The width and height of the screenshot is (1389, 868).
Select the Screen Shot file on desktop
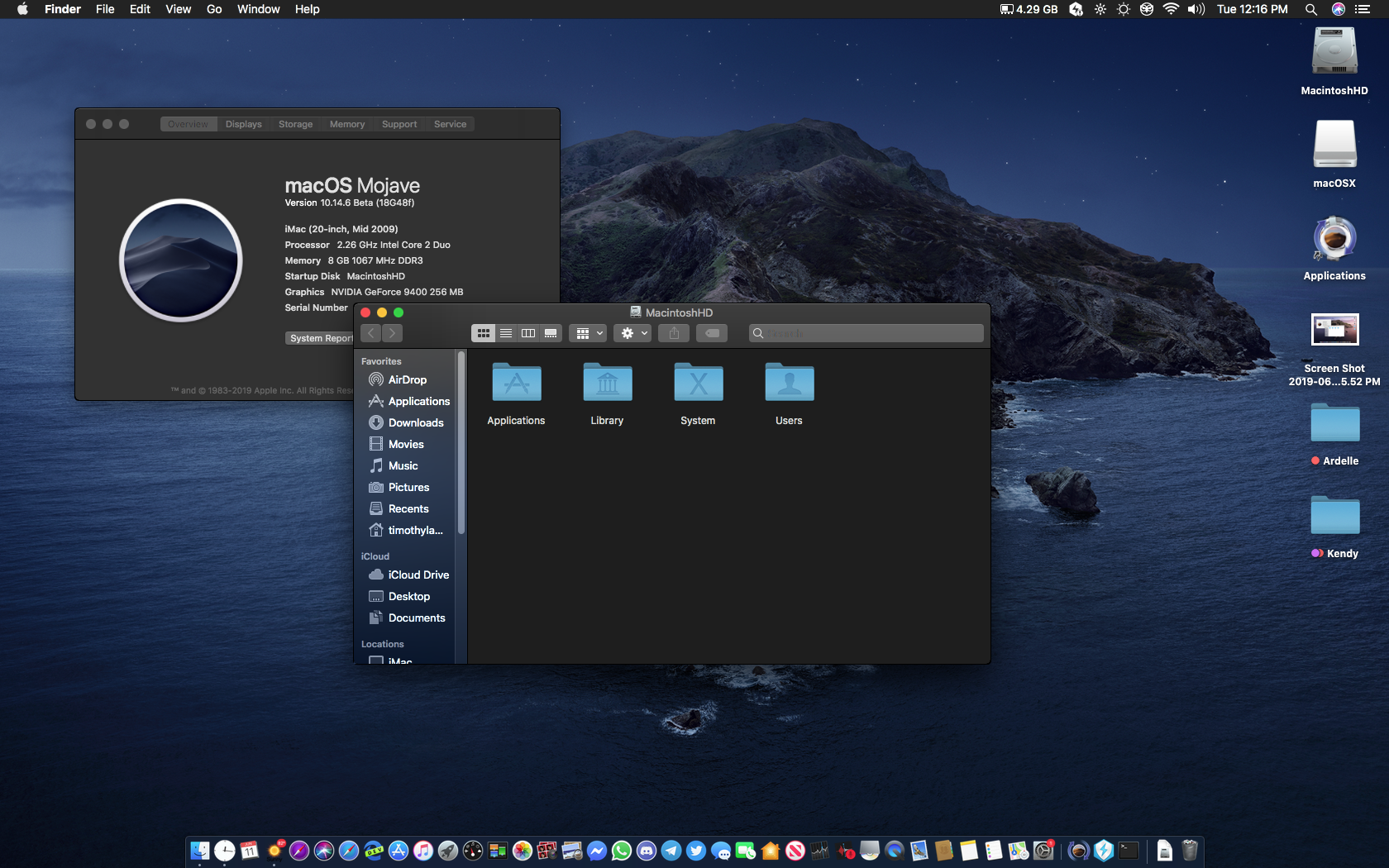pos(1334,330)
